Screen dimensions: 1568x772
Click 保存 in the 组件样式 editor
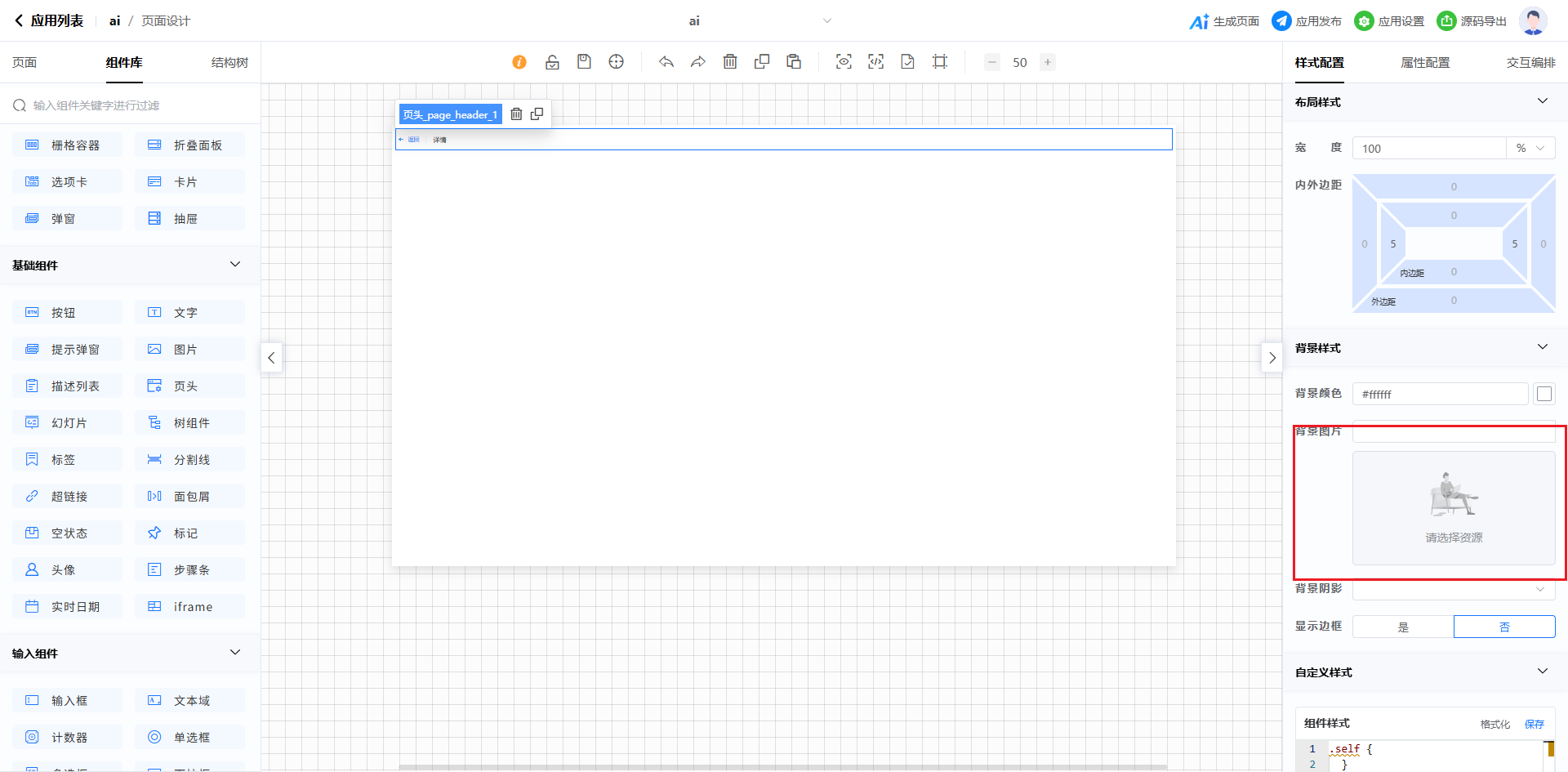click(1534, 724)
